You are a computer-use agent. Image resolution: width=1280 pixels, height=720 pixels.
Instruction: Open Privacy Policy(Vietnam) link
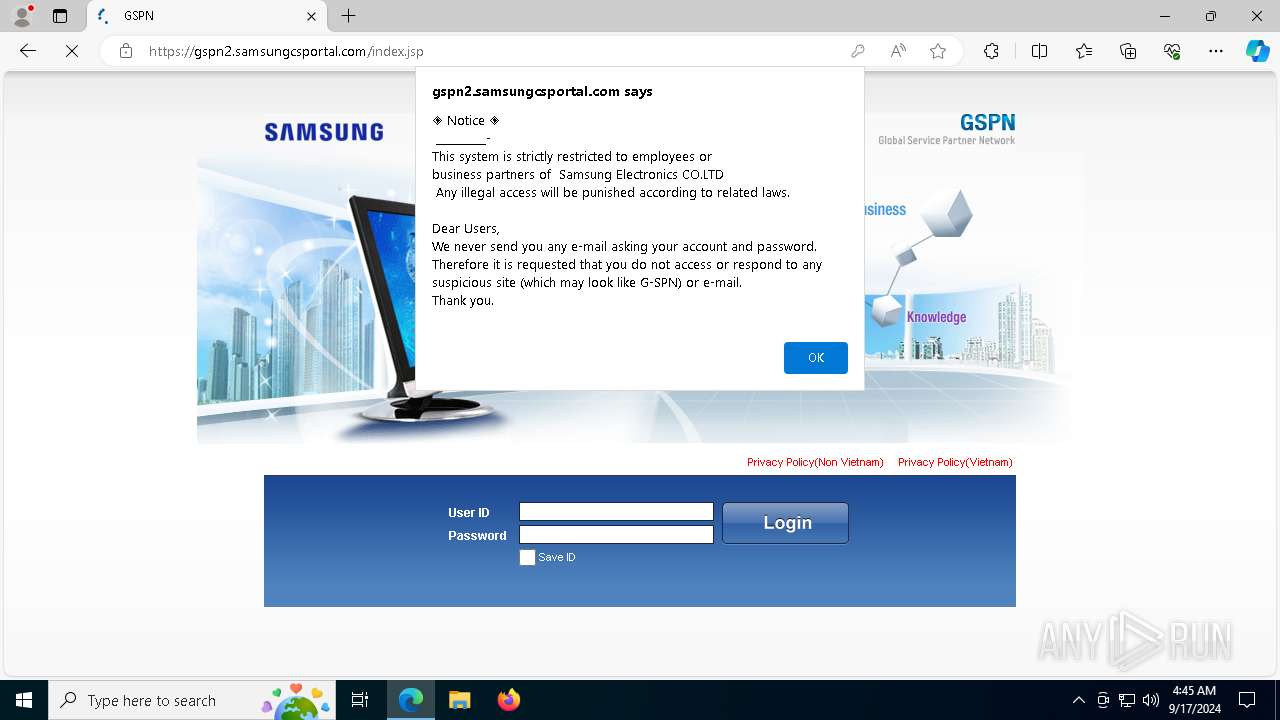pyautogui.click(x=955, y=462)
